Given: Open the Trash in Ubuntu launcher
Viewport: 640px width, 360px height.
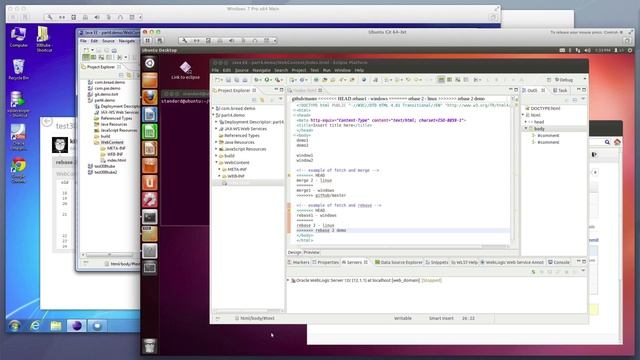Looking at the screenshot, I should [x=149, y=346].
